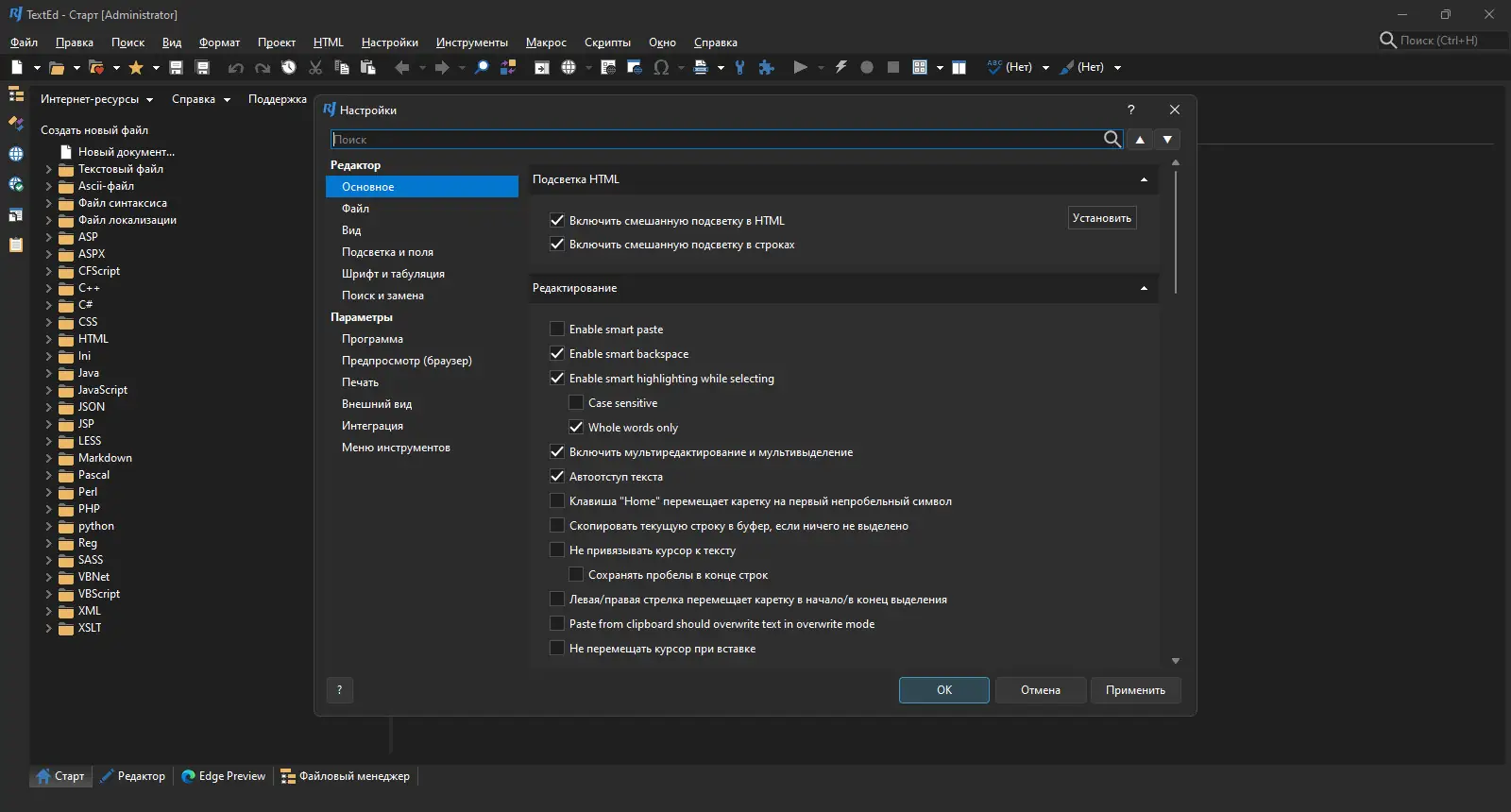This screenshot has width=1511, height=812.
Task: Switch to the Файловый менеджер tab
Action: pos(346,776)
